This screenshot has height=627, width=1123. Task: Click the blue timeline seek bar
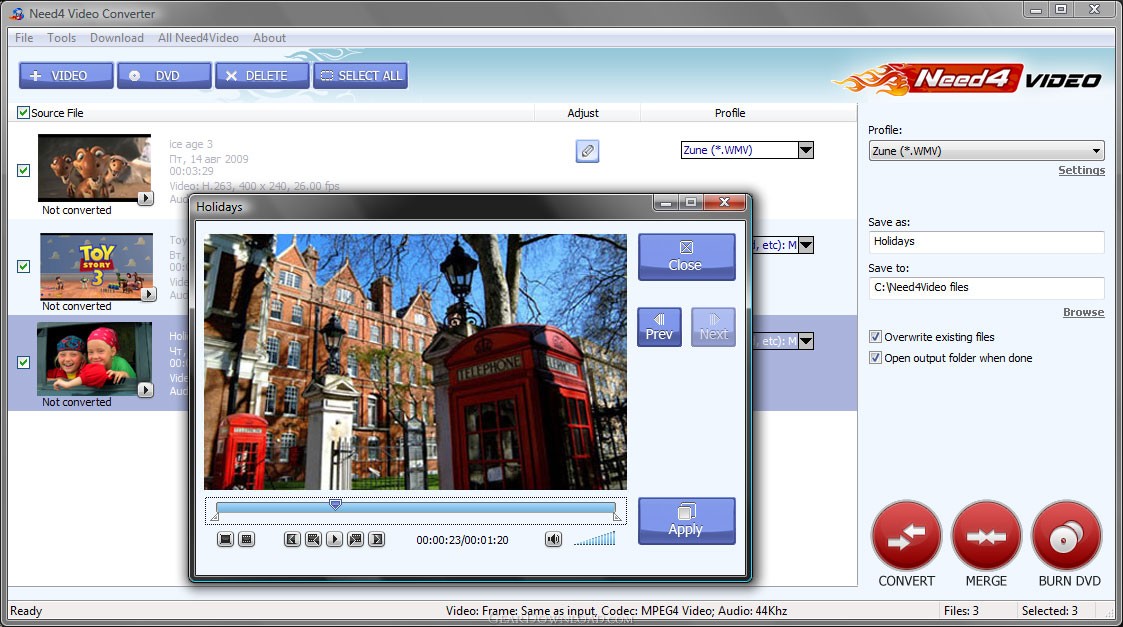(x=415, y=507)
